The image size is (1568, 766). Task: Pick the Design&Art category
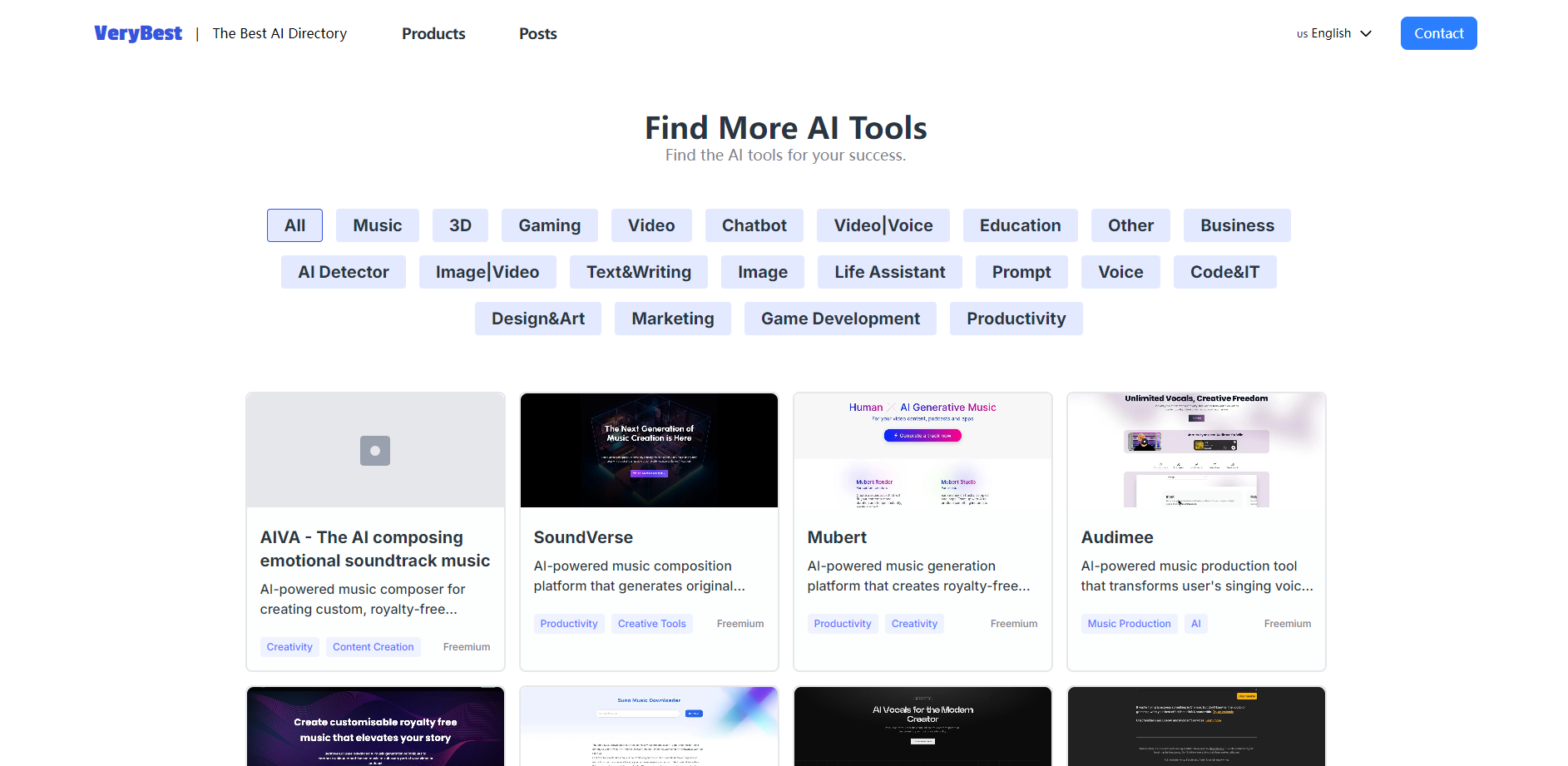click(538, 319)
